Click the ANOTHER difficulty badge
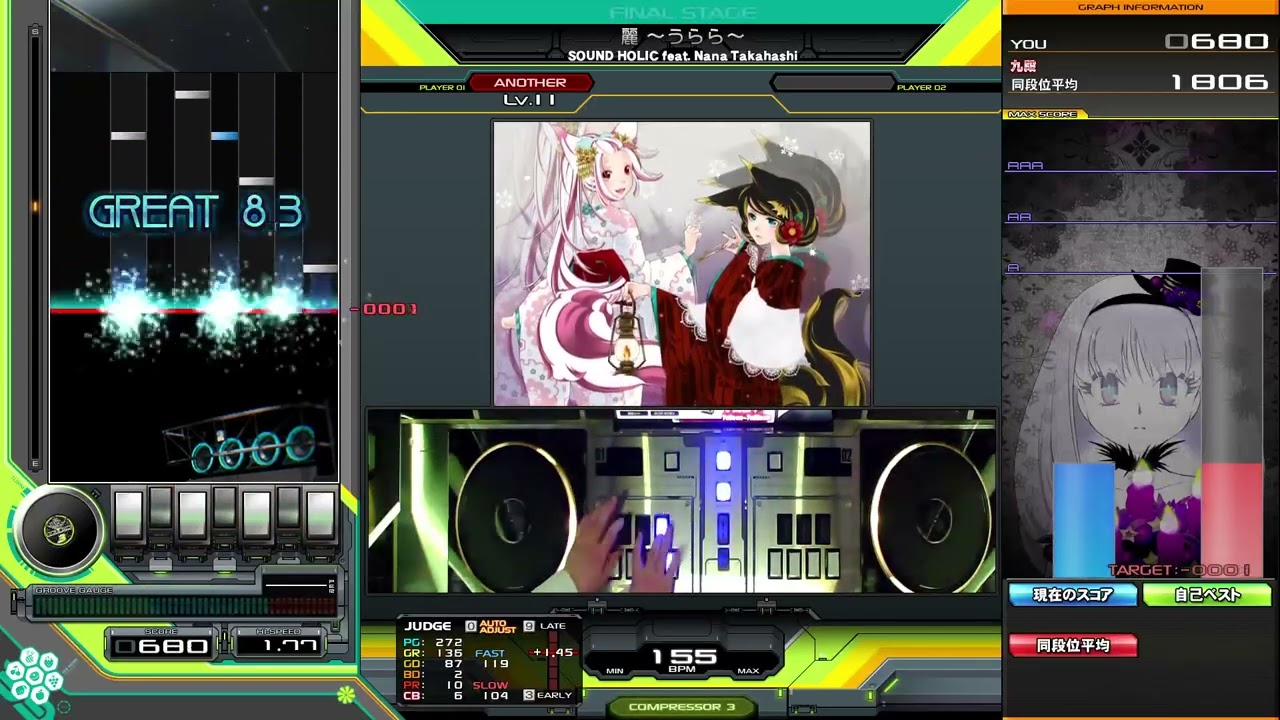 (530, 83)
